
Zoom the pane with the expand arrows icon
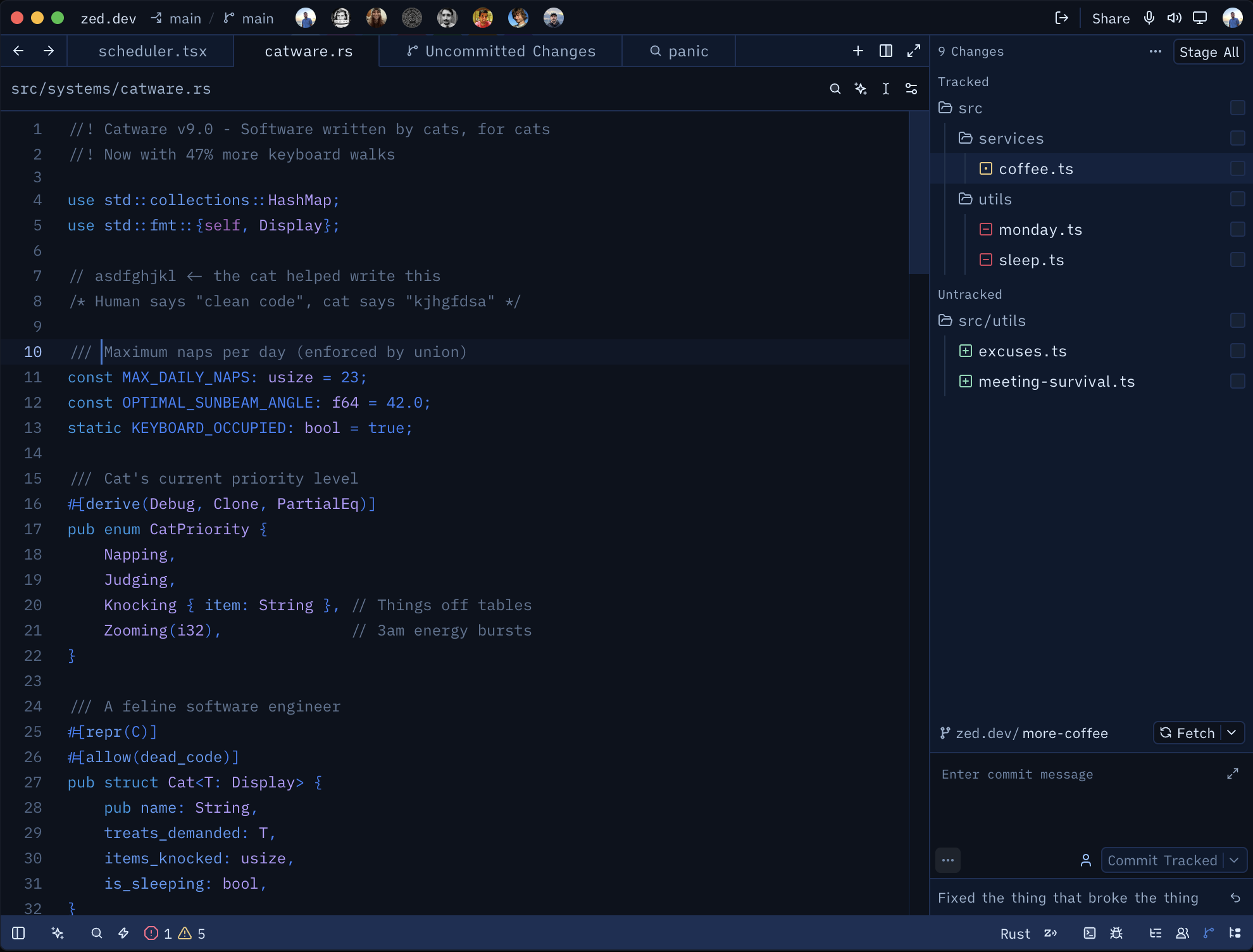(x=914, y=51)
